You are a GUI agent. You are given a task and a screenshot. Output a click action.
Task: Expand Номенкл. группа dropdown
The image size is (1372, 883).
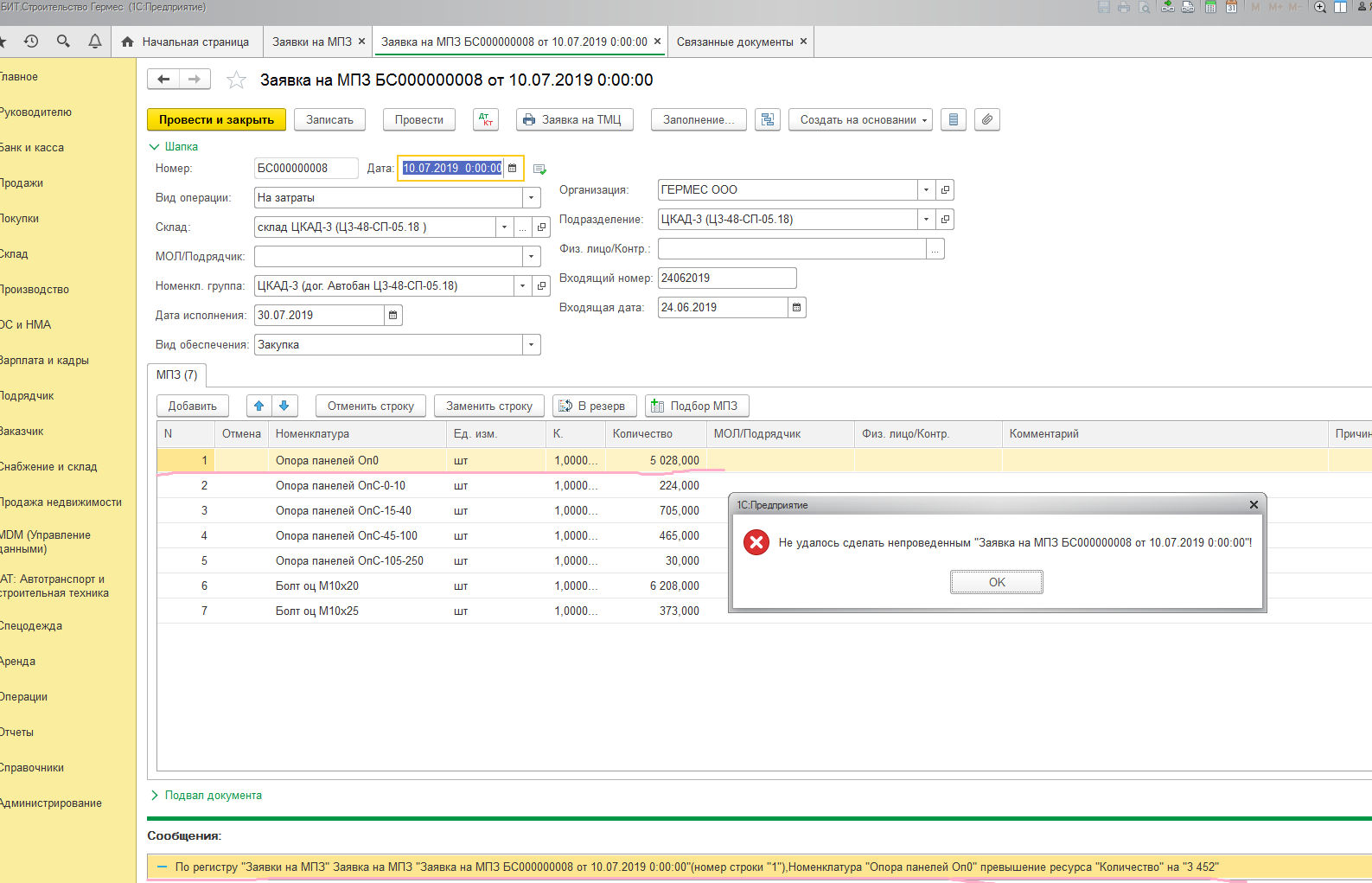[x=523, y=285]
